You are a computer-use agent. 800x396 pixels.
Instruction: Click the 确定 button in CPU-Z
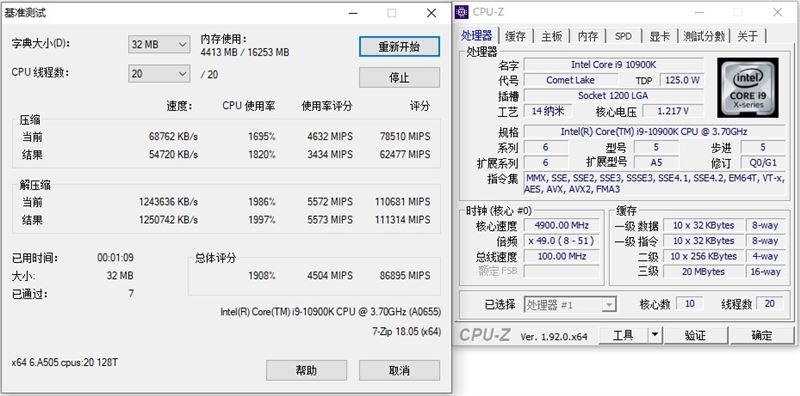(x=762, y=335)
